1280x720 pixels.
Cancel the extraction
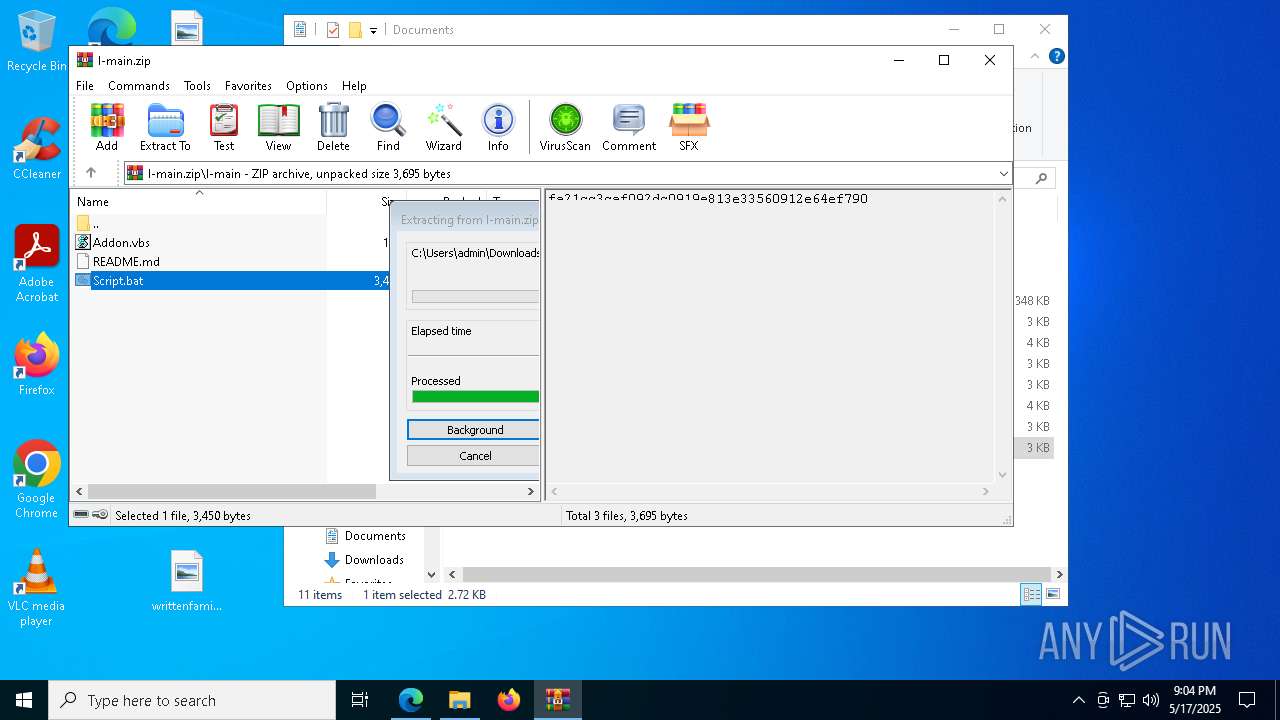[474, 456]
